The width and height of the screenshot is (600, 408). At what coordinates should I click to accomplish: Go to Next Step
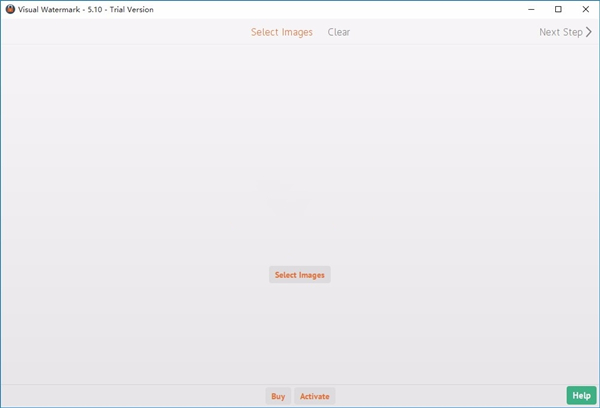[x=561, y=32]
